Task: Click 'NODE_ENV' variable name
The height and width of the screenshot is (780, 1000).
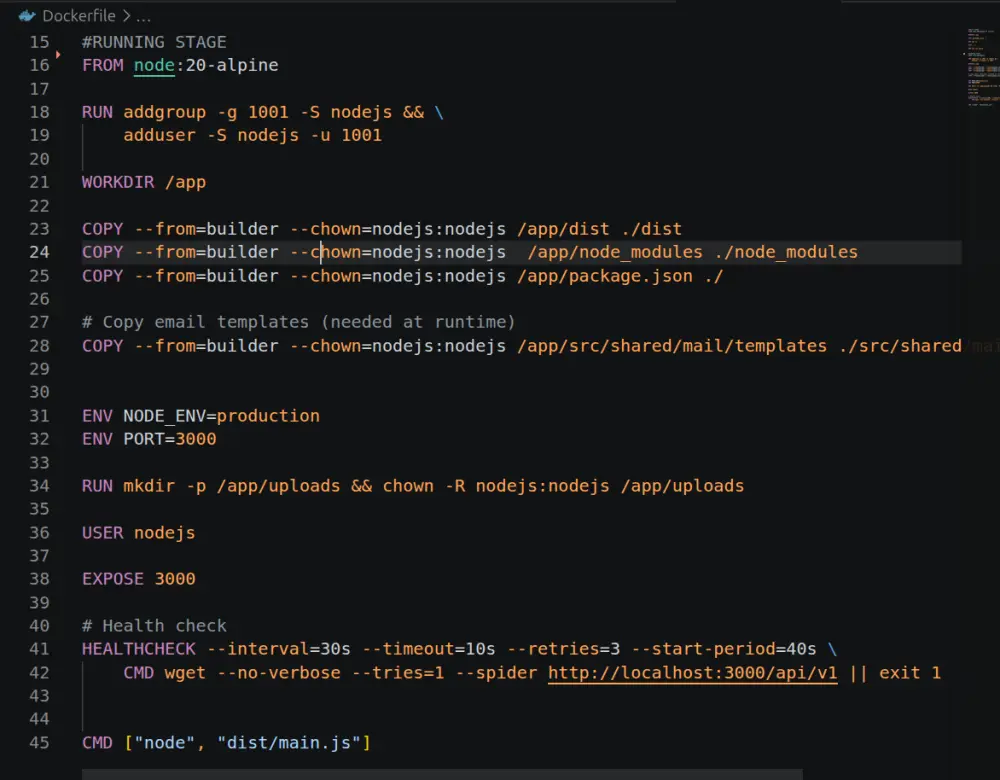Action: tap(165, 416)
